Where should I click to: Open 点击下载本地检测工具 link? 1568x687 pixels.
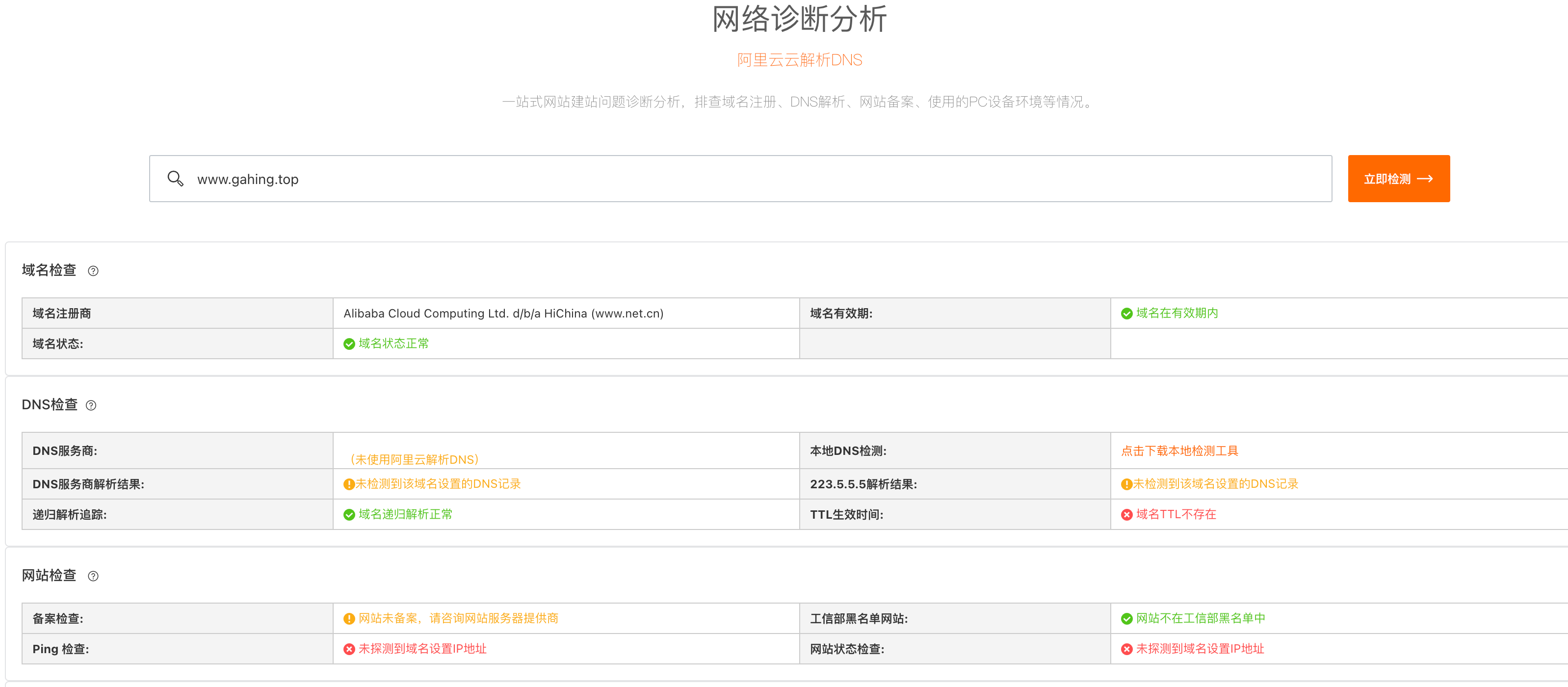coord(1179,450)
